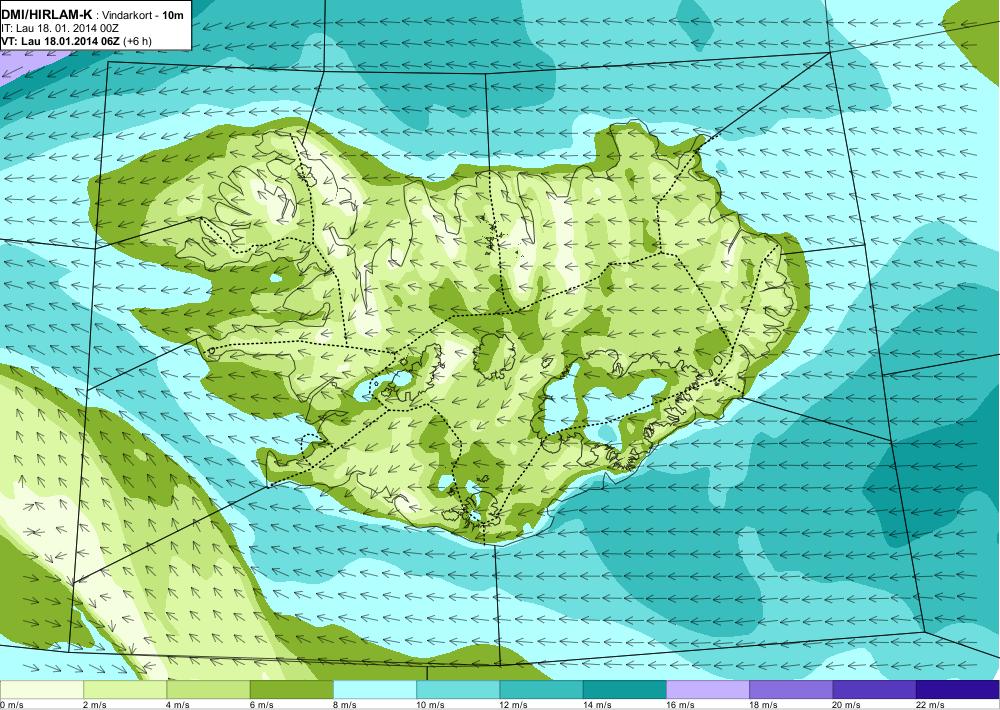Click the '10 m/s' legend label

(430, 704)
